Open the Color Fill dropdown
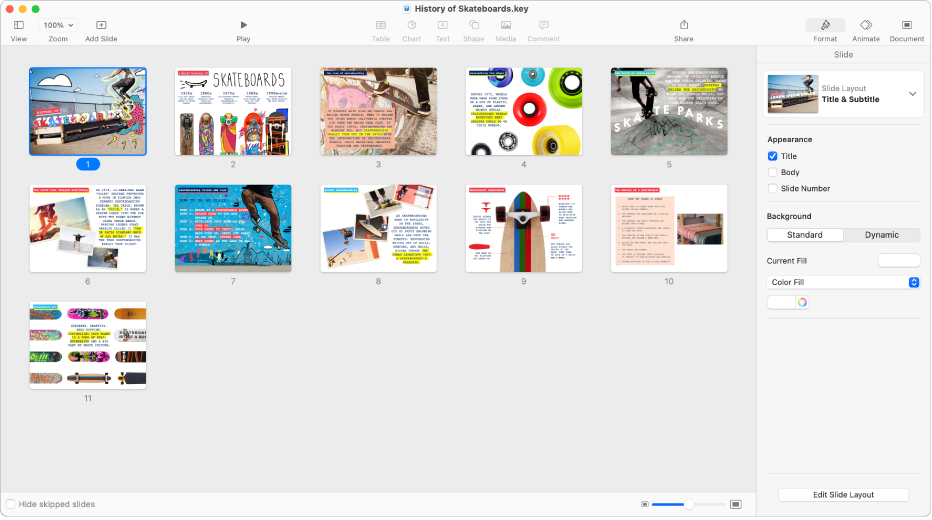The width and height of the screenshot is (932, 520). [x=843, y=283]
